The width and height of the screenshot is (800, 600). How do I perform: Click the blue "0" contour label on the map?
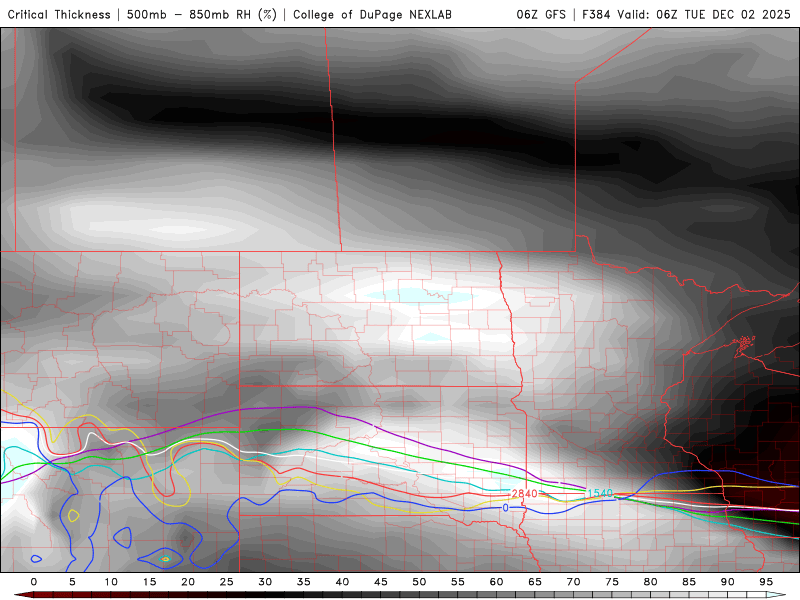coord(505,508)
